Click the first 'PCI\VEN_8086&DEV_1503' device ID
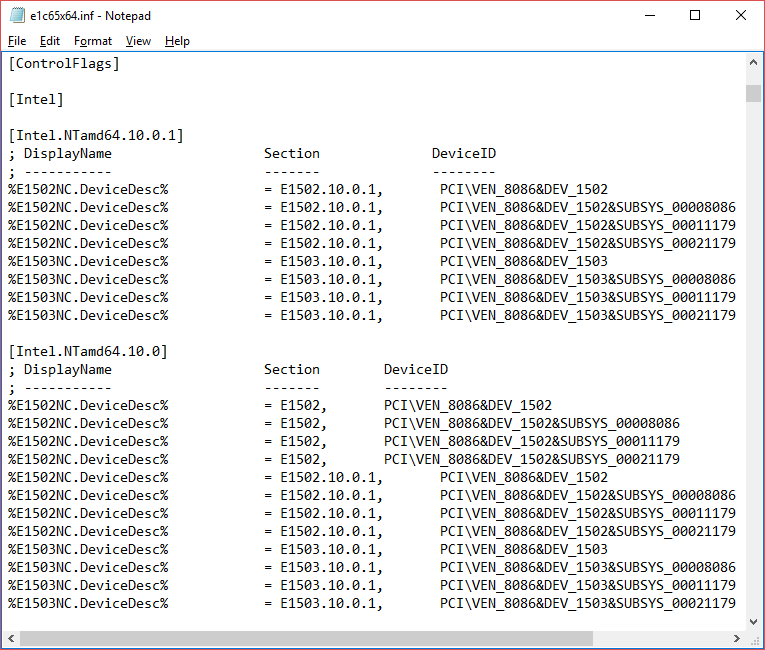The image size is (765, 650). (x=523, y=261)
